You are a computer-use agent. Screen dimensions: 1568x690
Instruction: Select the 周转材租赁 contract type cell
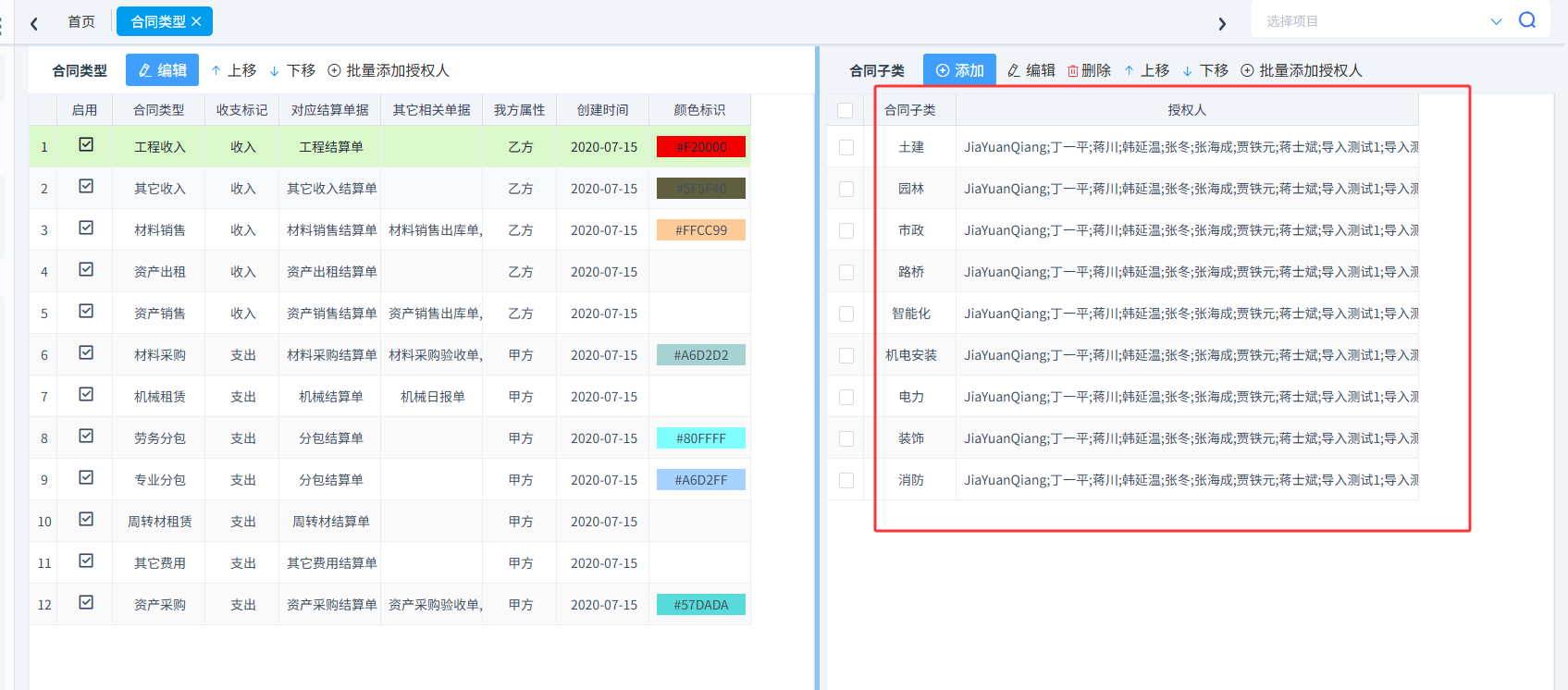[160, 522]
